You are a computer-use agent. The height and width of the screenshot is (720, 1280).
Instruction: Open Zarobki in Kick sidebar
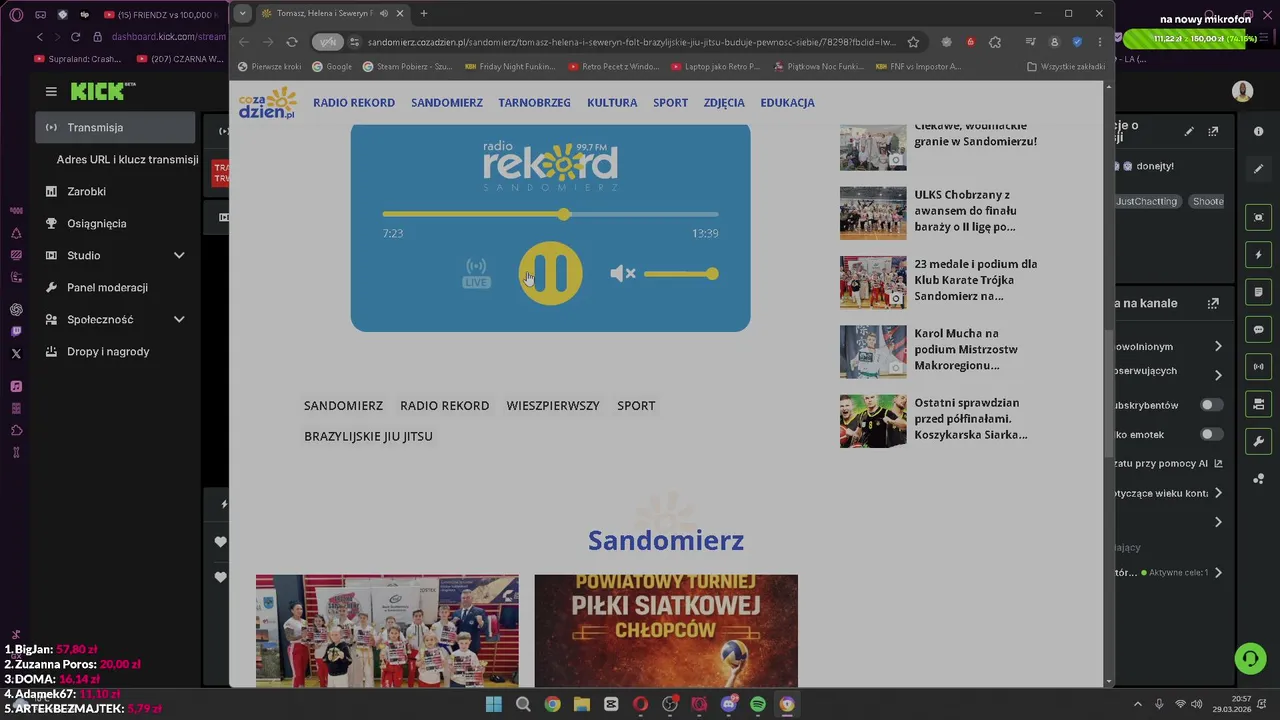tap(86, 191)
